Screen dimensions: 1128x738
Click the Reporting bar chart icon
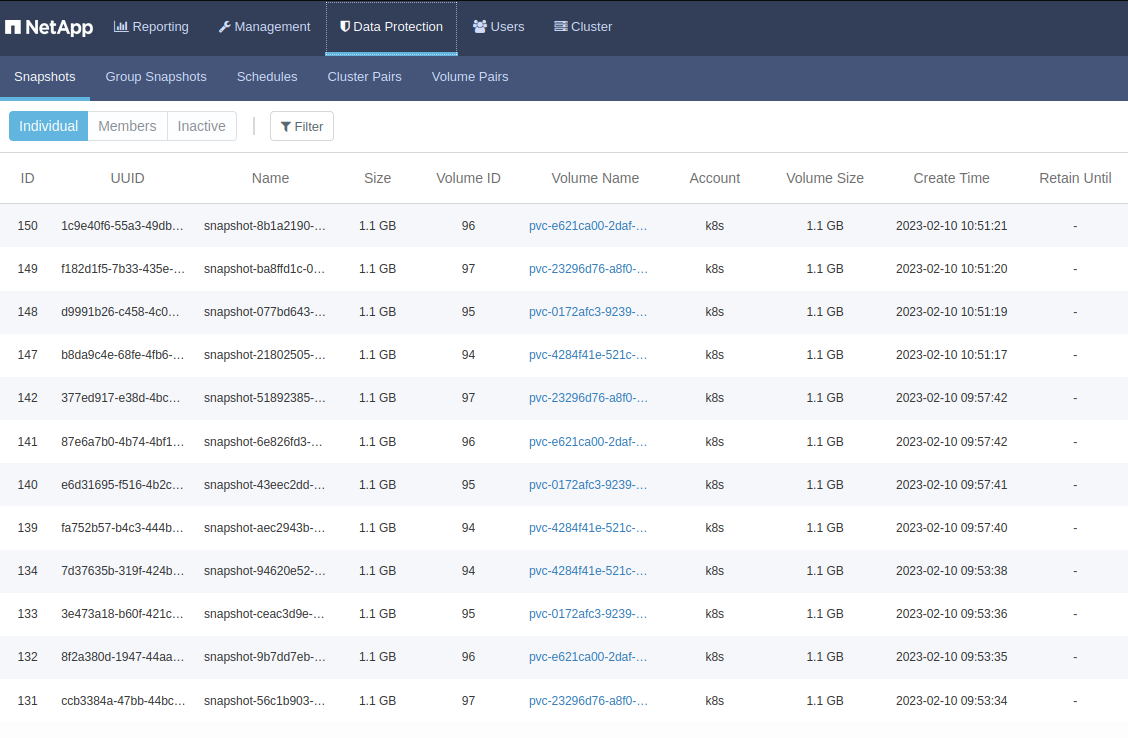pyautogui.click(x=121, y=27)
